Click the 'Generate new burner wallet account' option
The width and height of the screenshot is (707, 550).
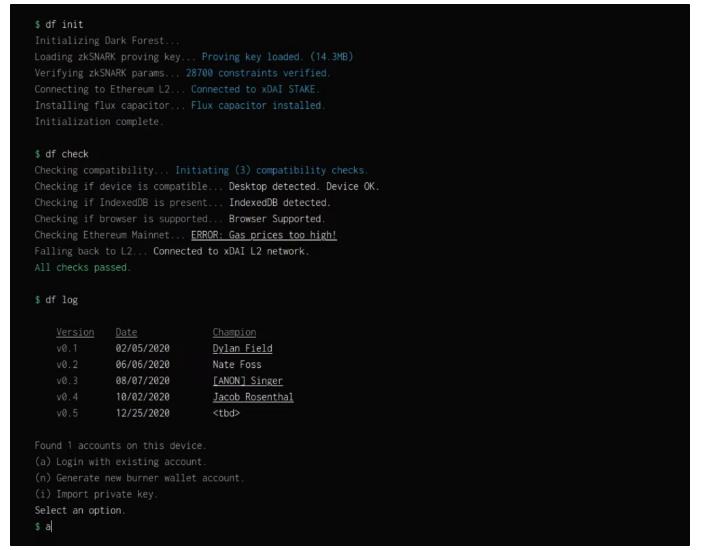(139, 478)
